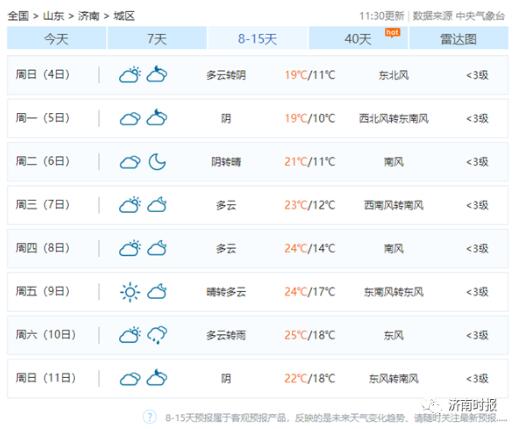
Task: Click sunny icon for 周五 (9日)
Action: click(130, 292)
